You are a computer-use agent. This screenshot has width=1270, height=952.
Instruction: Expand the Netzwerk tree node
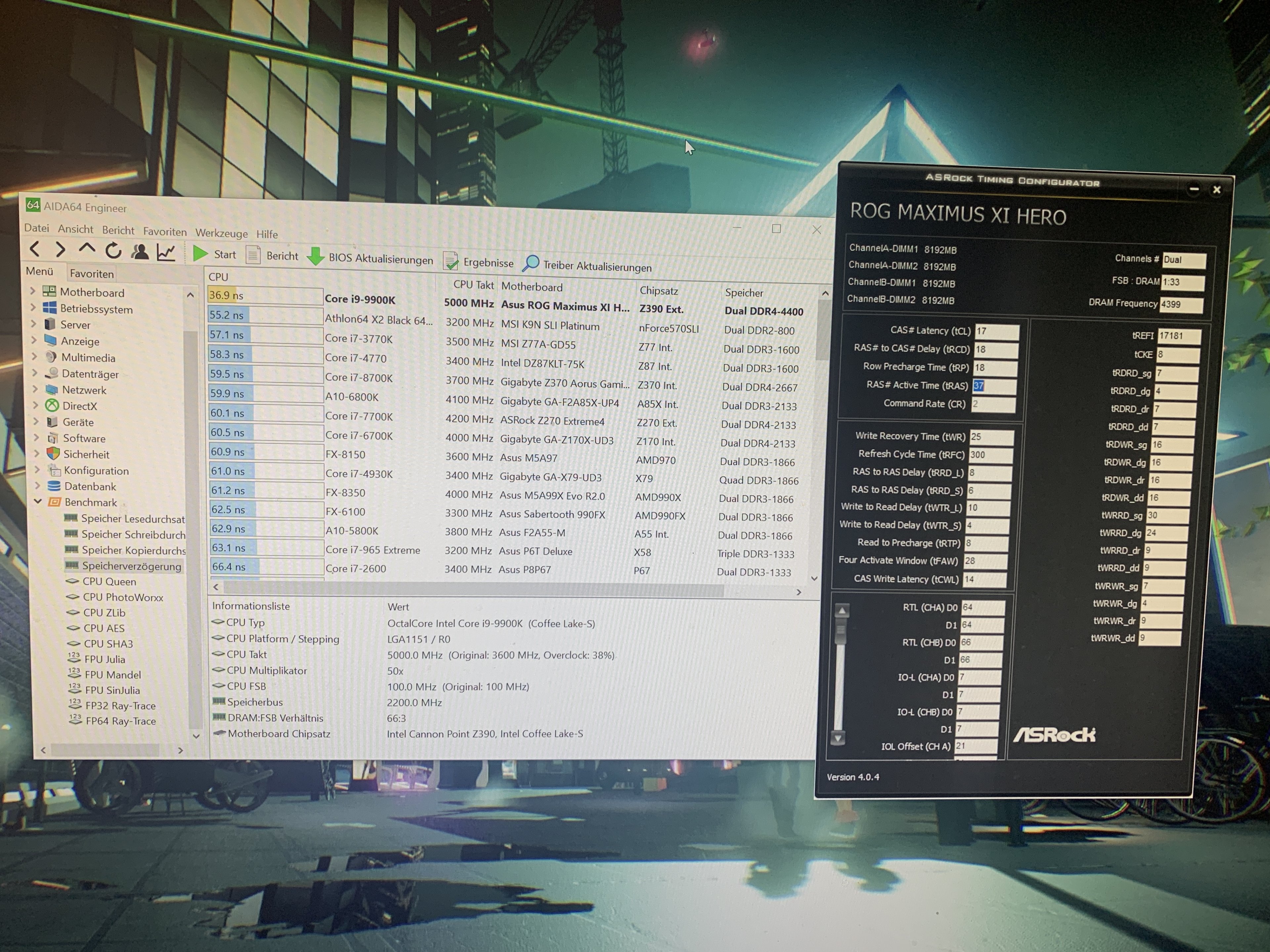pyautogui.click(x=34, y=389)
